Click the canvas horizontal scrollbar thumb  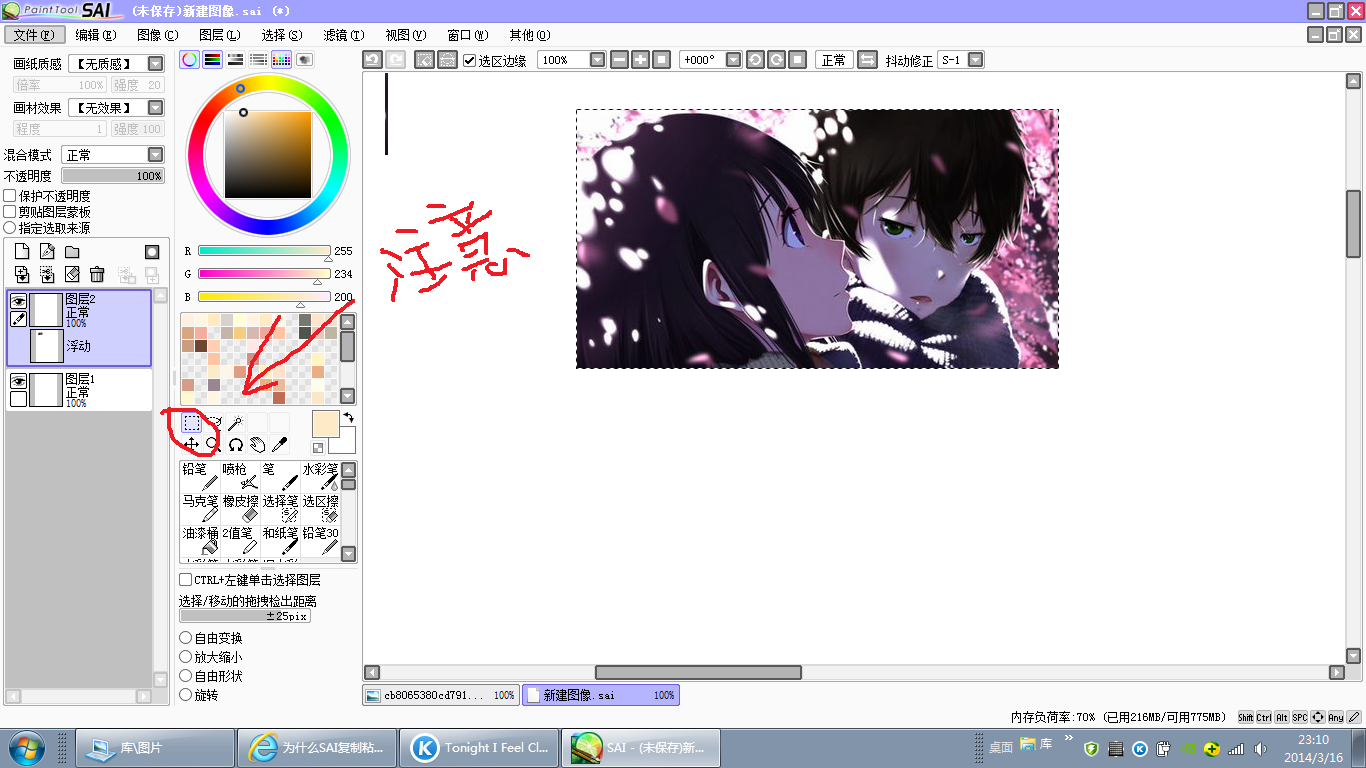[698, 673]
